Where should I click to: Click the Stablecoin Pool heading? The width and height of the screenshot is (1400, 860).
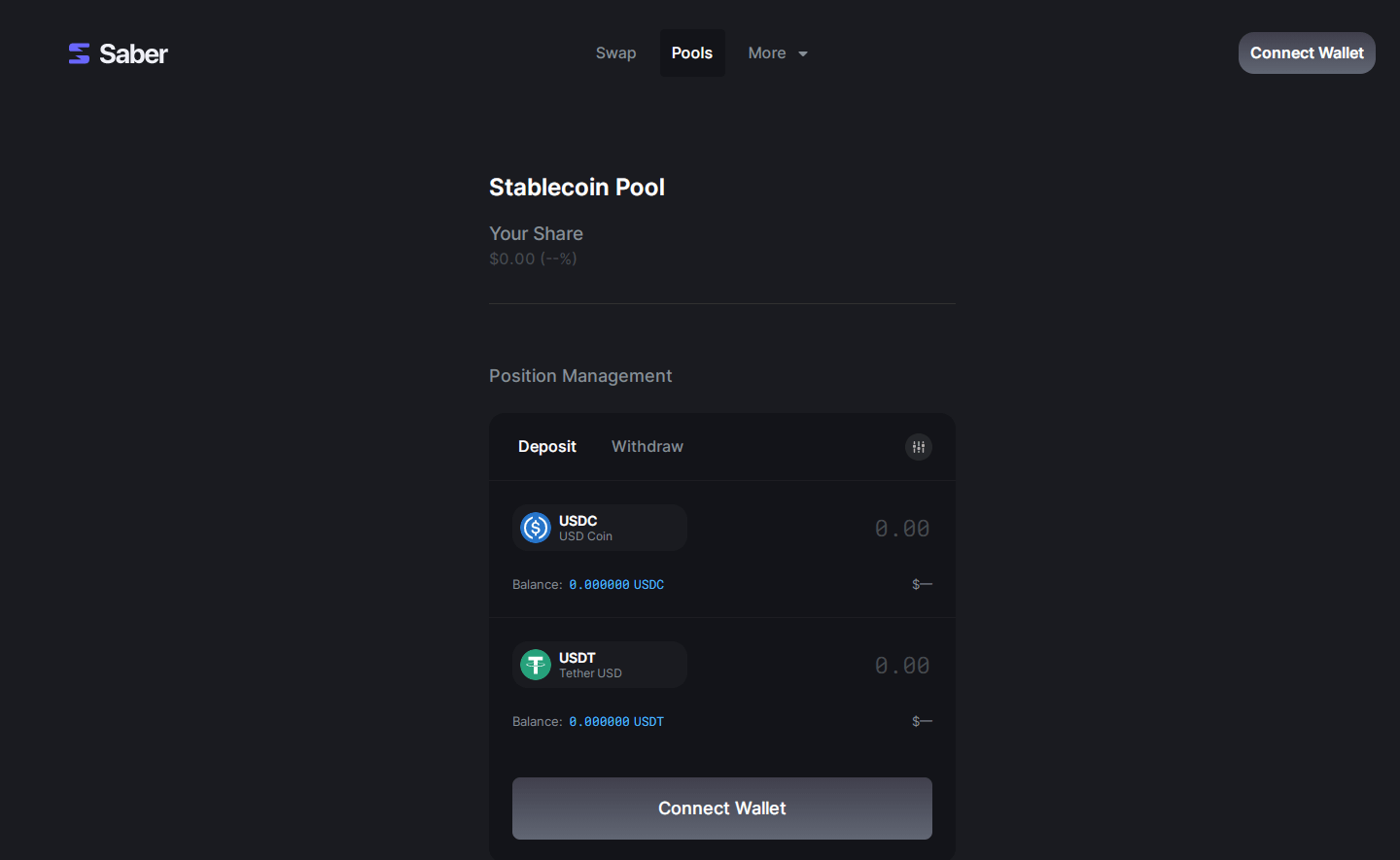click(577, 188)
